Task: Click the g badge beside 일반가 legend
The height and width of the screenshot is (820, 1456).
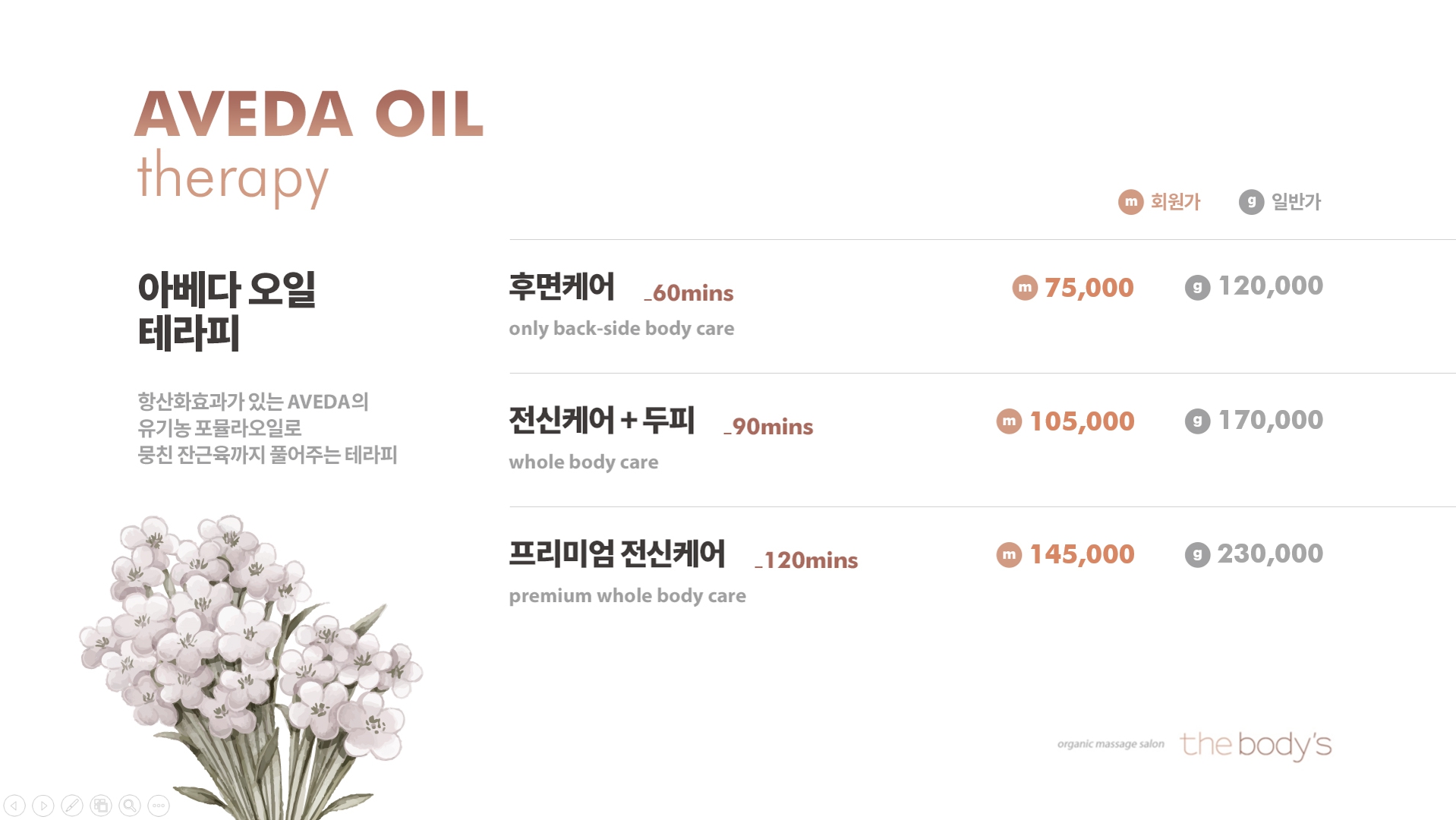Action: [x=1251, y=202]
